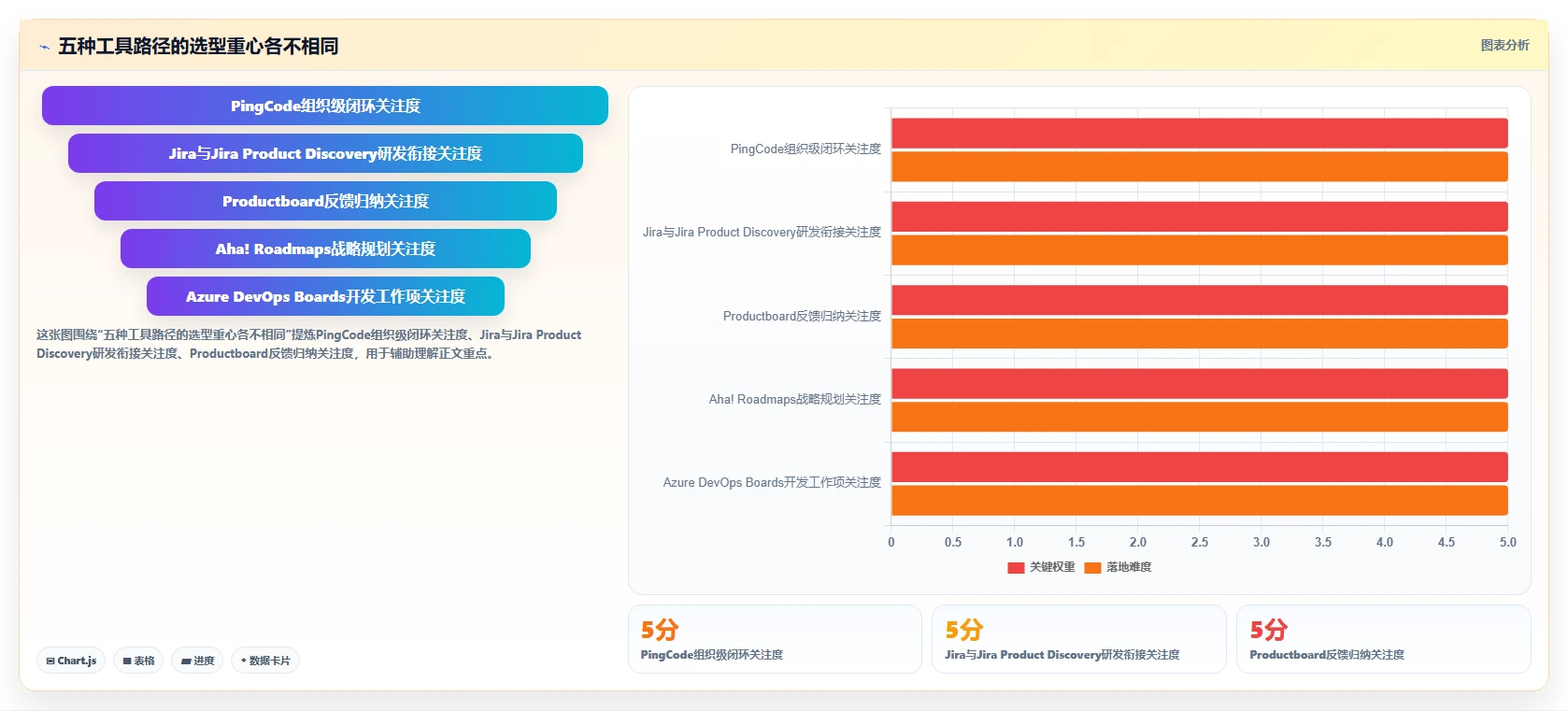Select the Aha! Roadmaps战略规划关注度 funnel bar

coord(325,249)
